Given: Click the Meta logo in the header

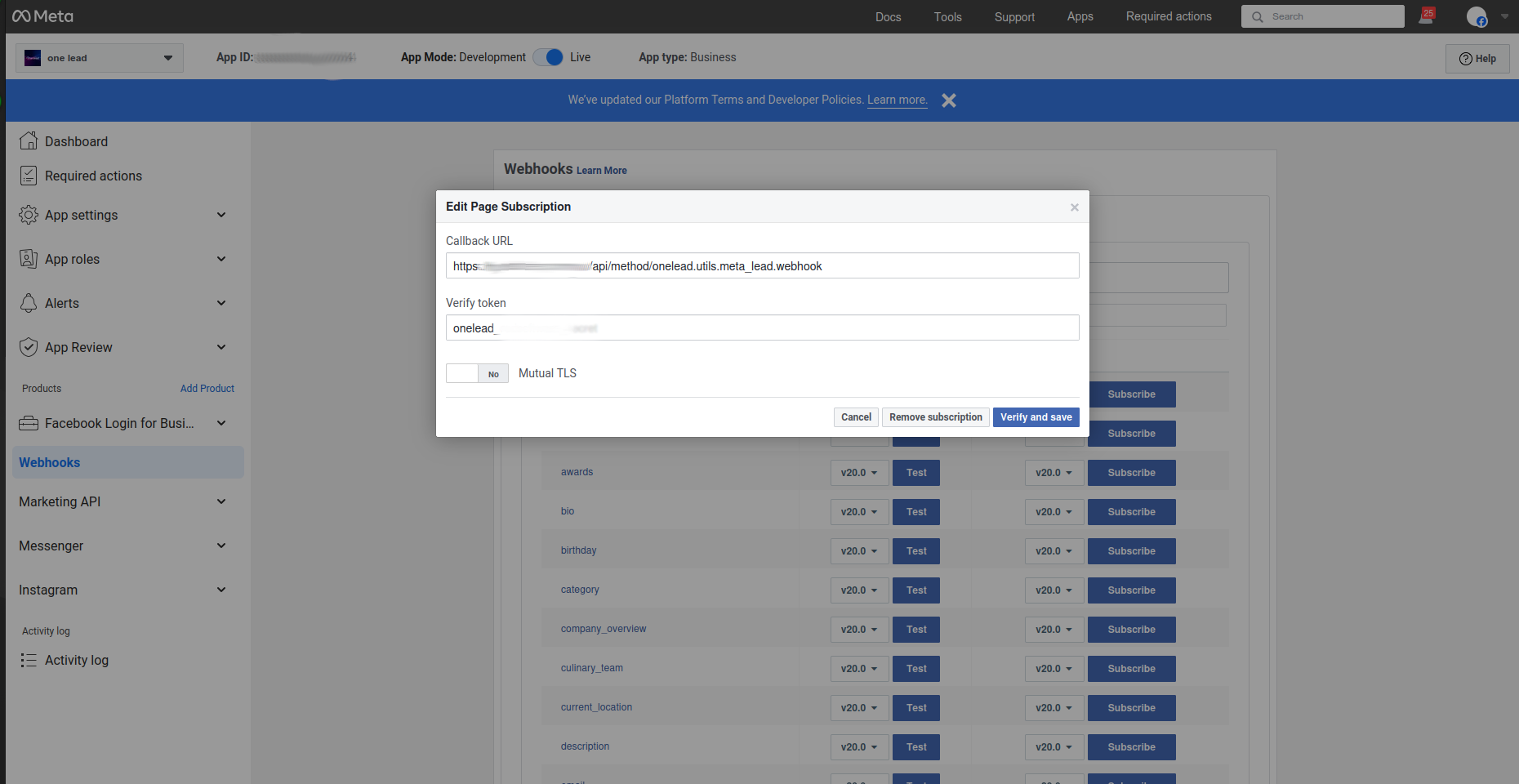Looking at the screenshot, I should [43, 16].
